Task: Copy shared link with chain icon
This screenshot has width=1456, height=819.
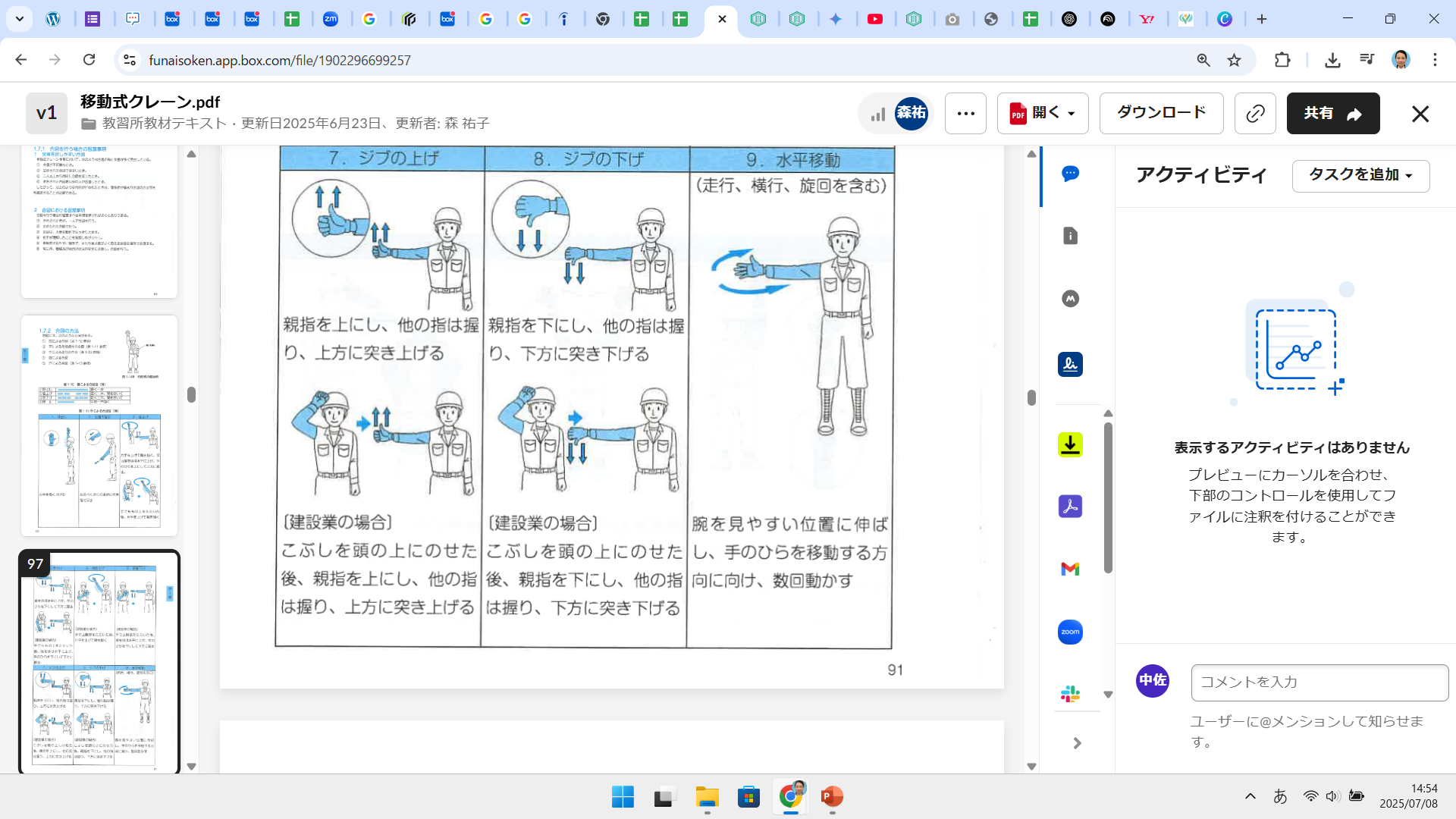Action: [1255, 114]
